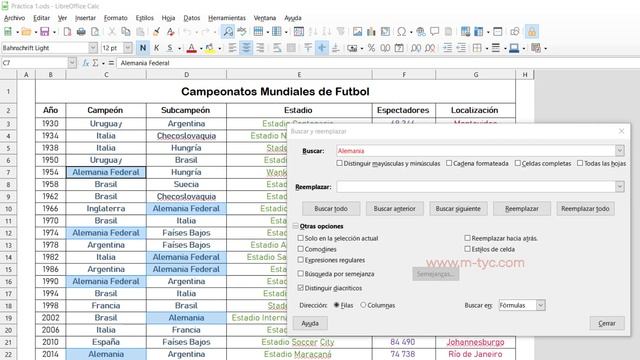Click the Print icon in toolbar
This screenshot has height=360, width=640.
pyautogui.click(x=81, y=31)
